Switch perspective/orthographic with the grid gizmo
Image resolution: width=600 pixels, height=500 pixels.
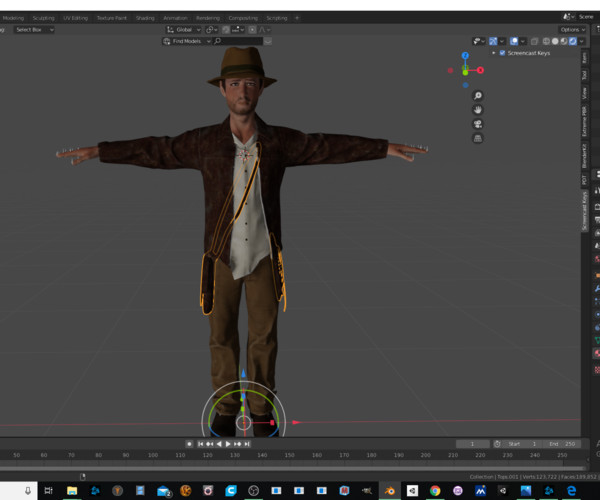click(478, 138)
